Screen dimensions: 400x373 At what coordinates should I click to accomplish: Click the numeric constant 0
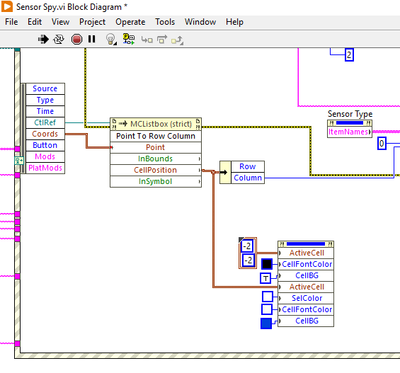[382, 144]
